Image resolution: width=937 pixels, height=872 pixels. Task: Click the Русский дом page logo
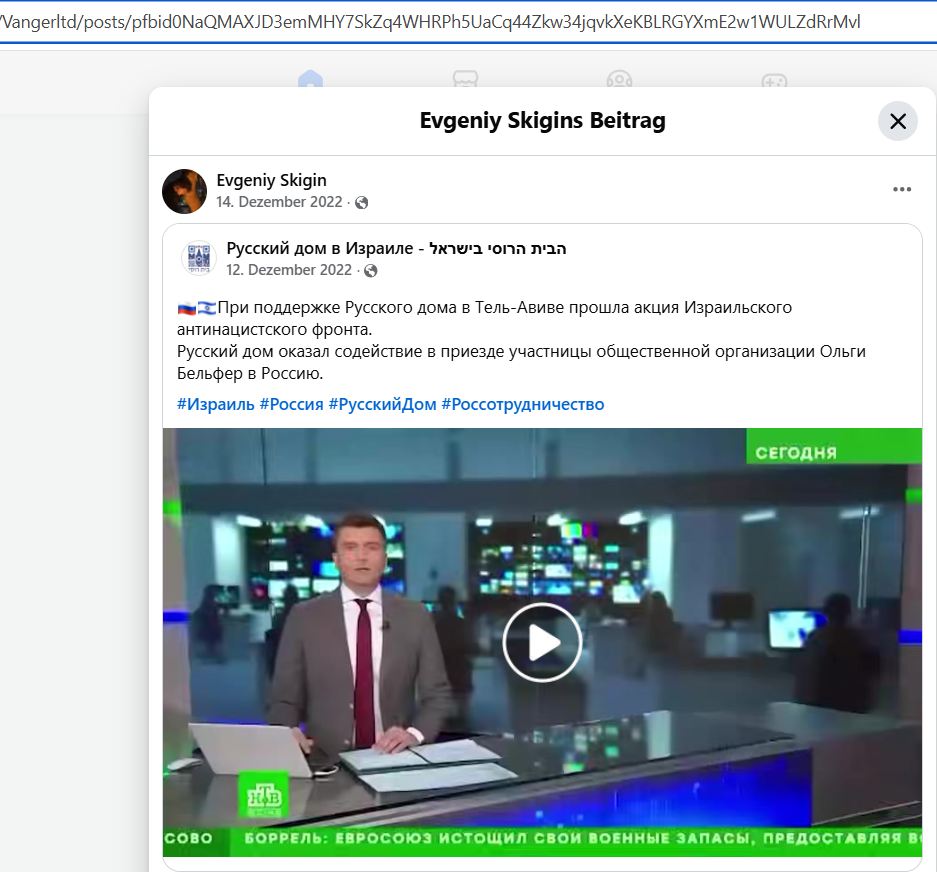(x=198, y=259)
